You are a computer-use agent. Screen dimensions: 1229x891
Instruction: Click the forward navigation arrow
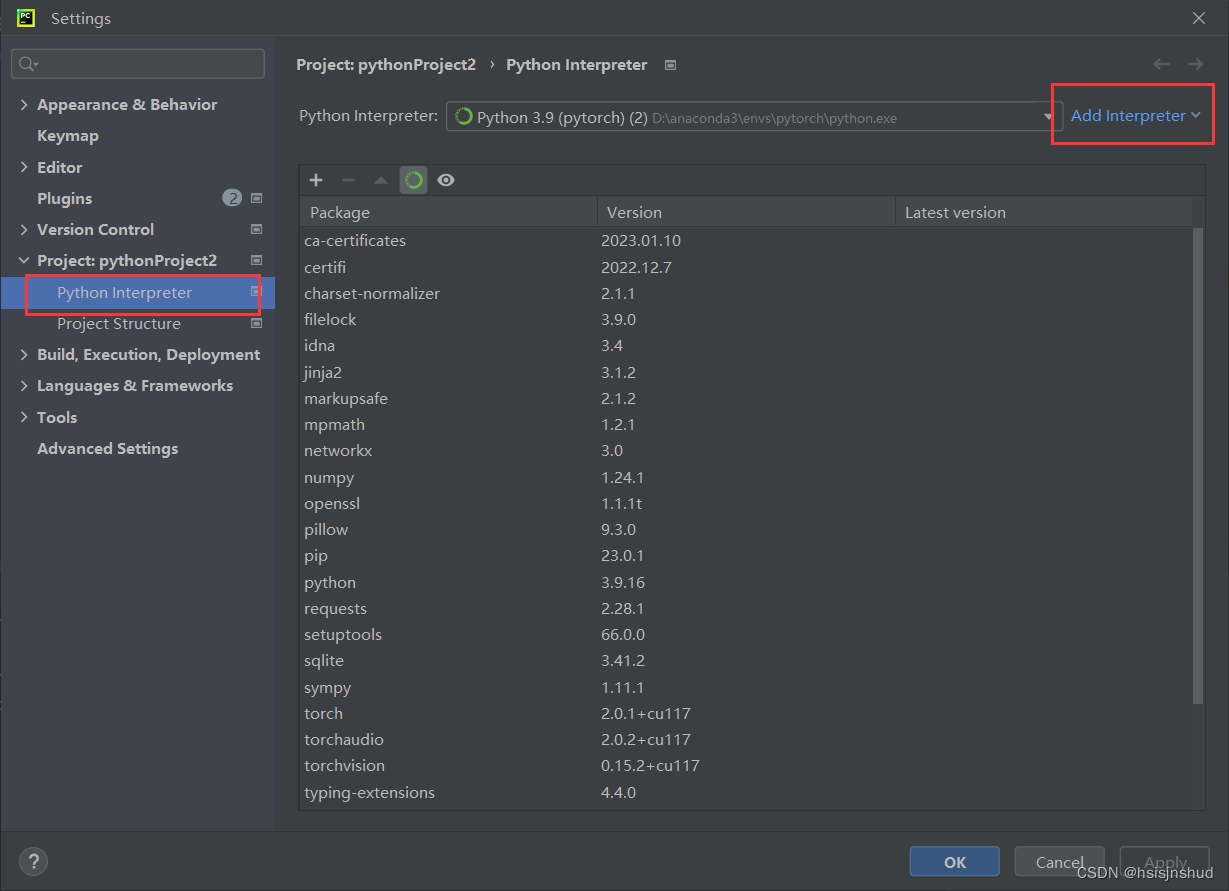(x=1195, y=64)
